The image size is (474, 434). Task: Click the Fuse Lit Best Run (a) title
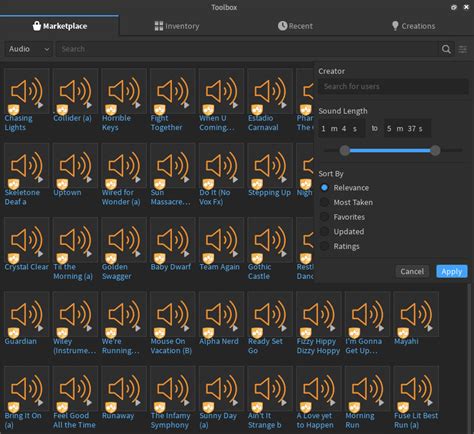coord(416,420)
